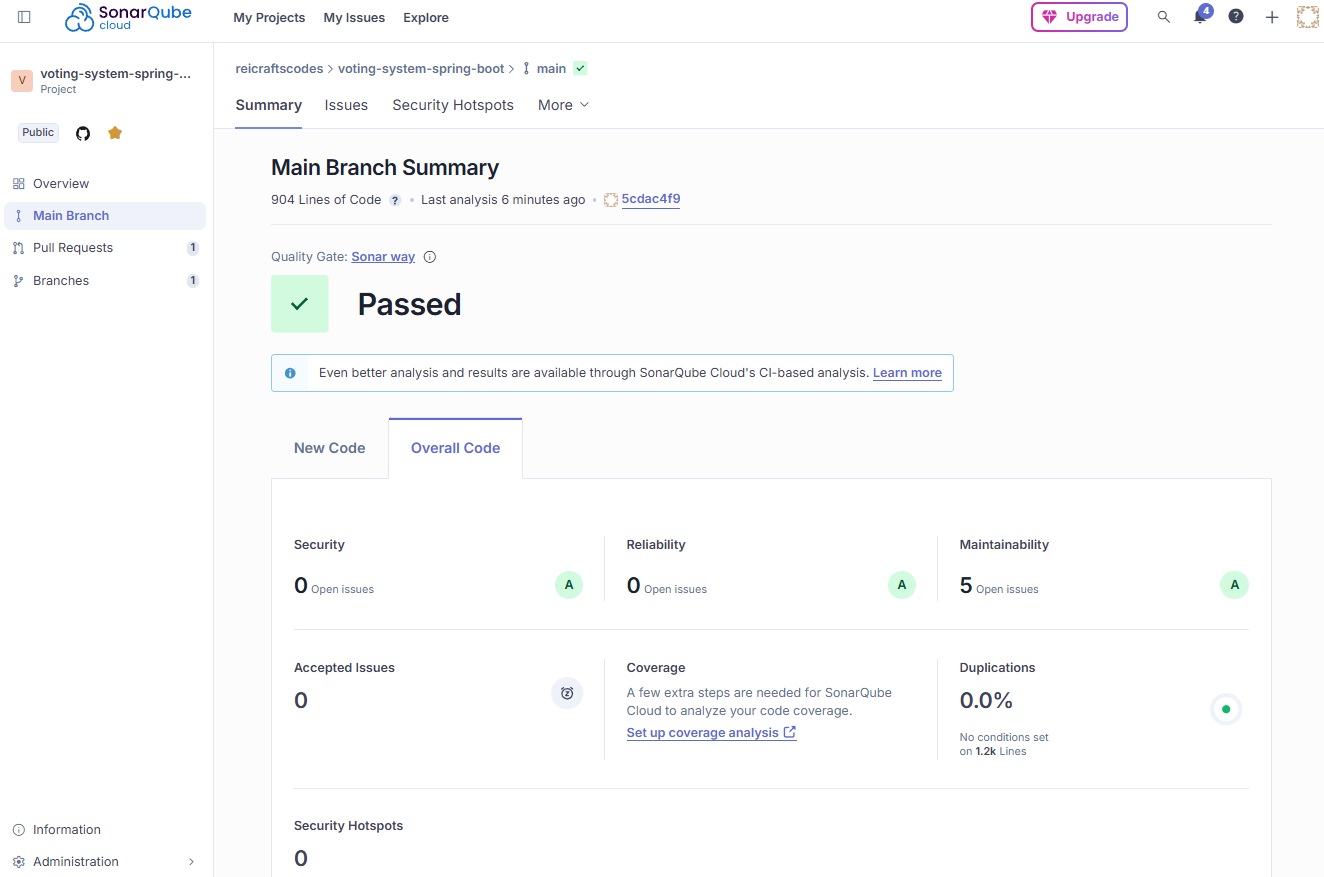Click the Information icon at sidebar bottom
The image size is (1324, 877).
coord(19,829)
